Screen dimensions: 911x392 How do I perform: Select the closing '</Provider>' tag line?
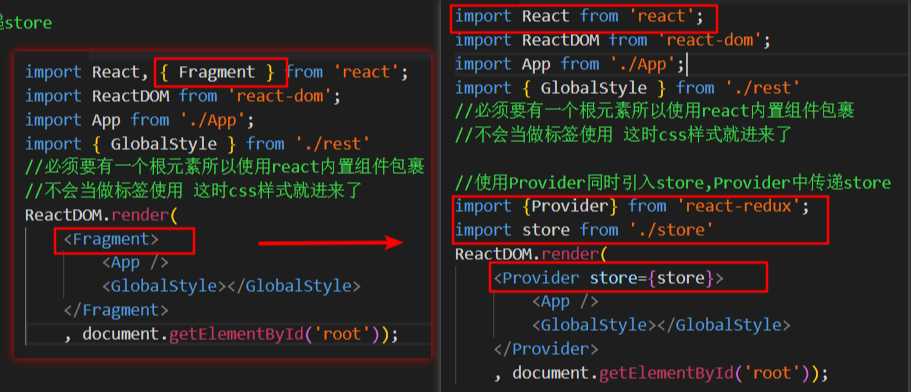coord(546,349)
